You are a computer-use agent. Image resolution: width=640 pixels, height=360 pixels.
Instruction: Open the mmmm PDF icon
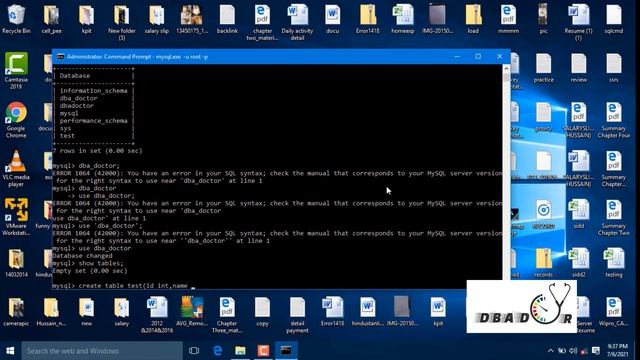click(x=508, y=18)
